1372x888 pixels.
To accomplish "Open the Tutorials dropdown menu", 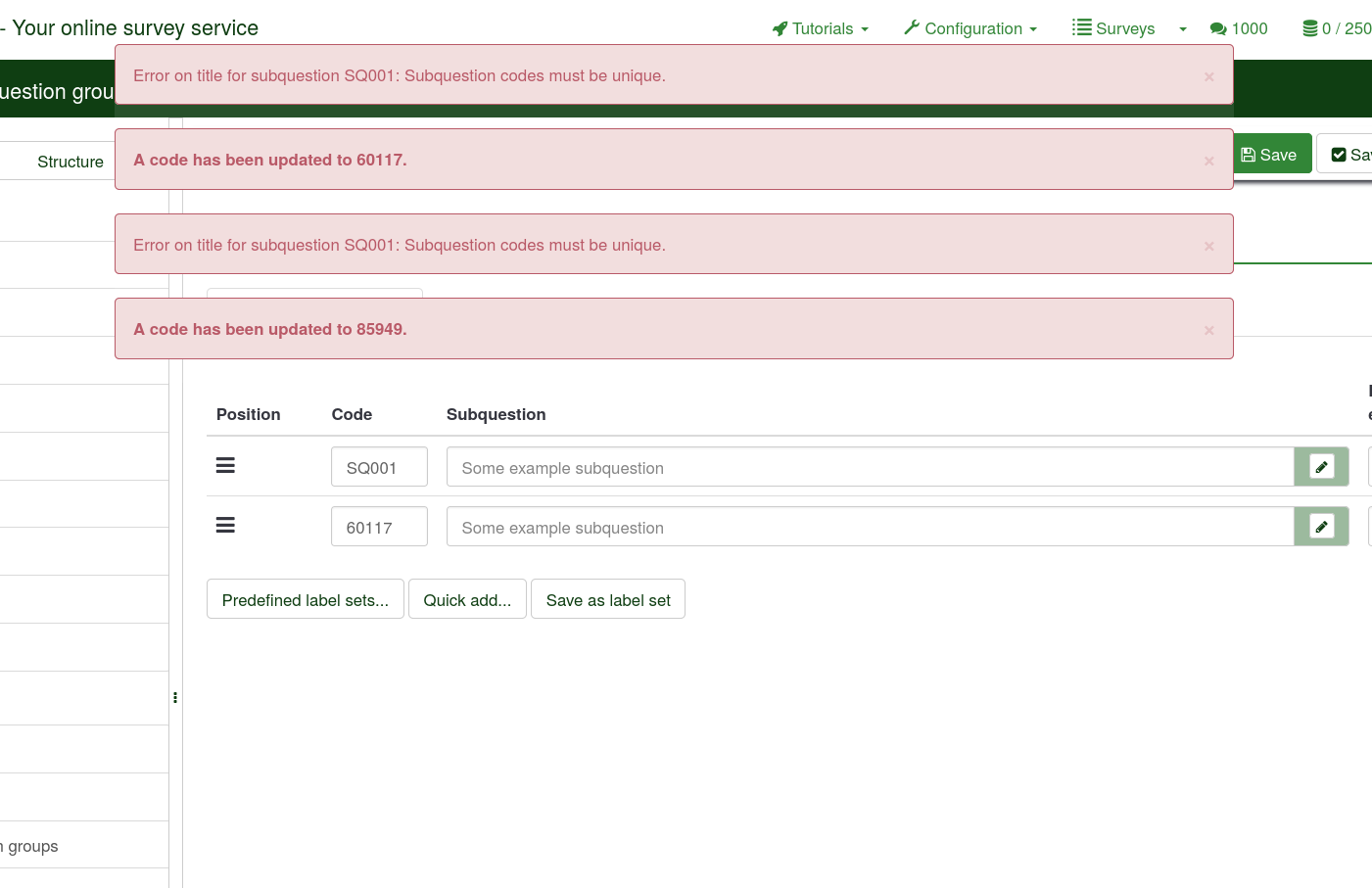I will (821, 28).
